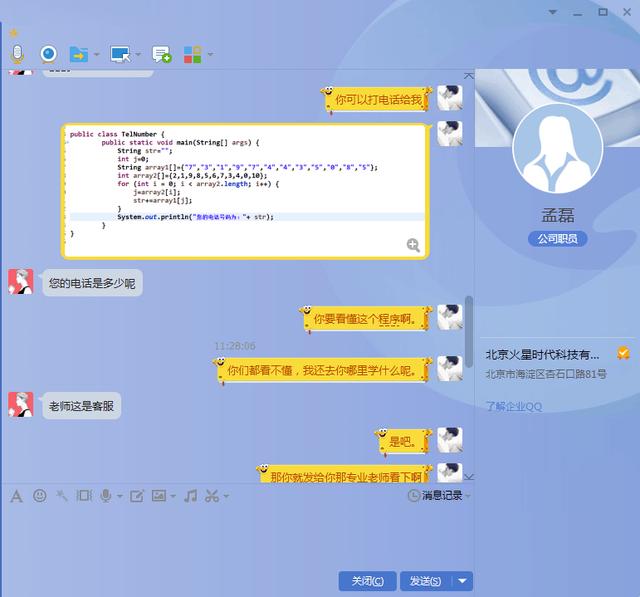Click the timestamp 11:28:06

click(x=235, y=346)
